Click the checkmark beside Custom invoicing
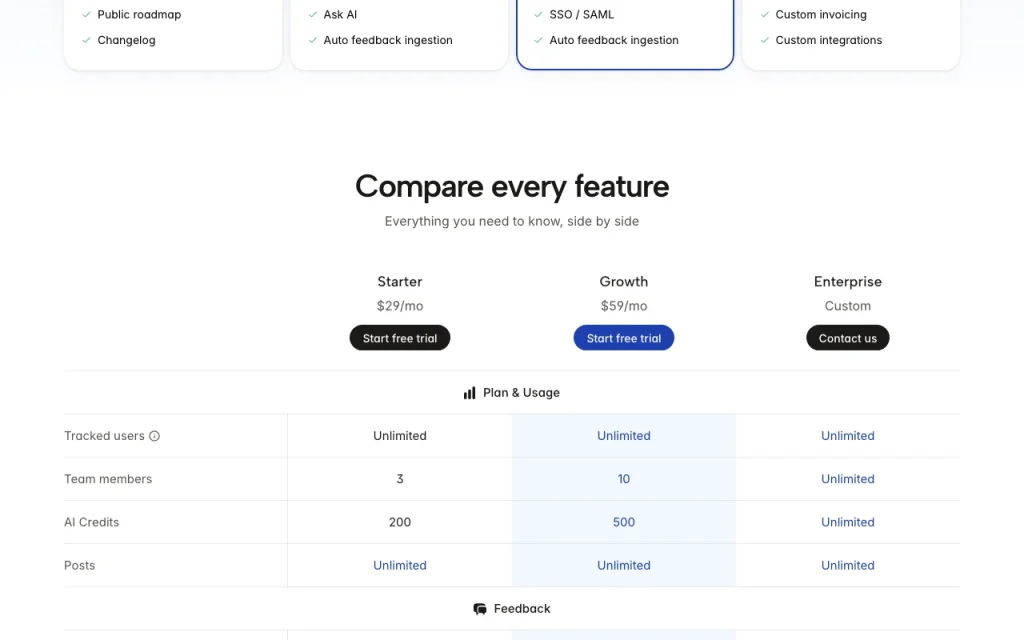 tap(764, 14)
